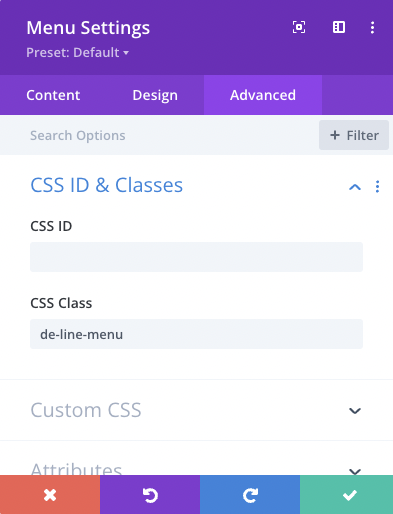Switch to the Design tab

click(x=155, y=95)
